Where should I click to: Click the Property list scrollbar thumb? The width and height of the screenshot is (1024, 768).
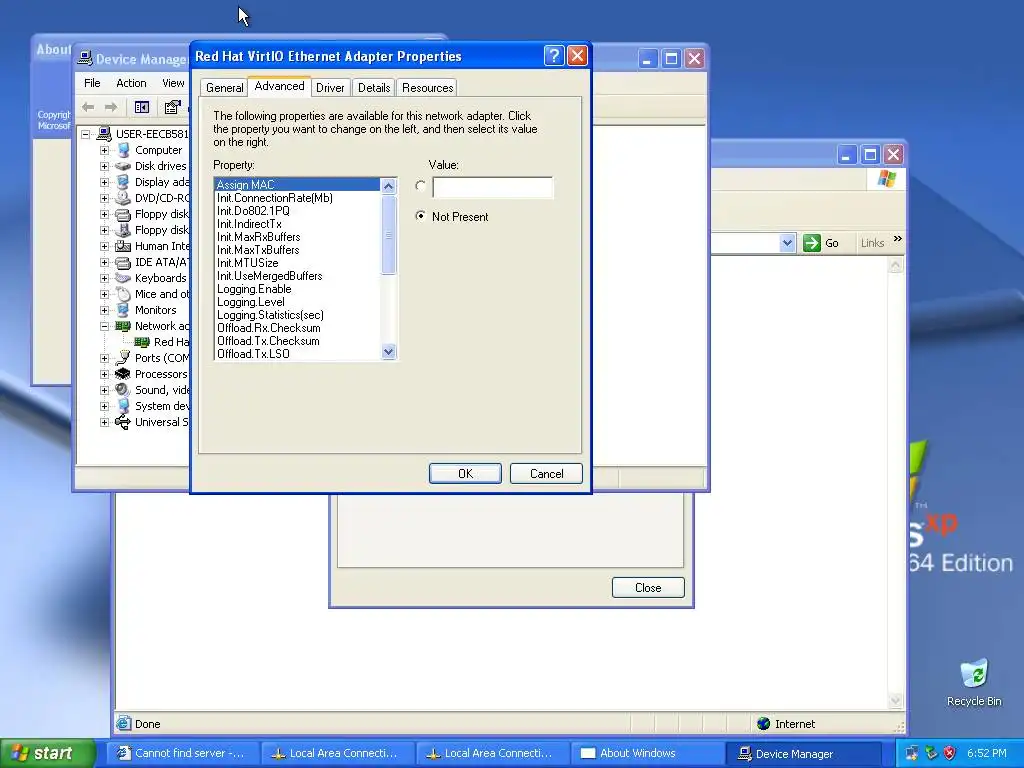[389, 235]
